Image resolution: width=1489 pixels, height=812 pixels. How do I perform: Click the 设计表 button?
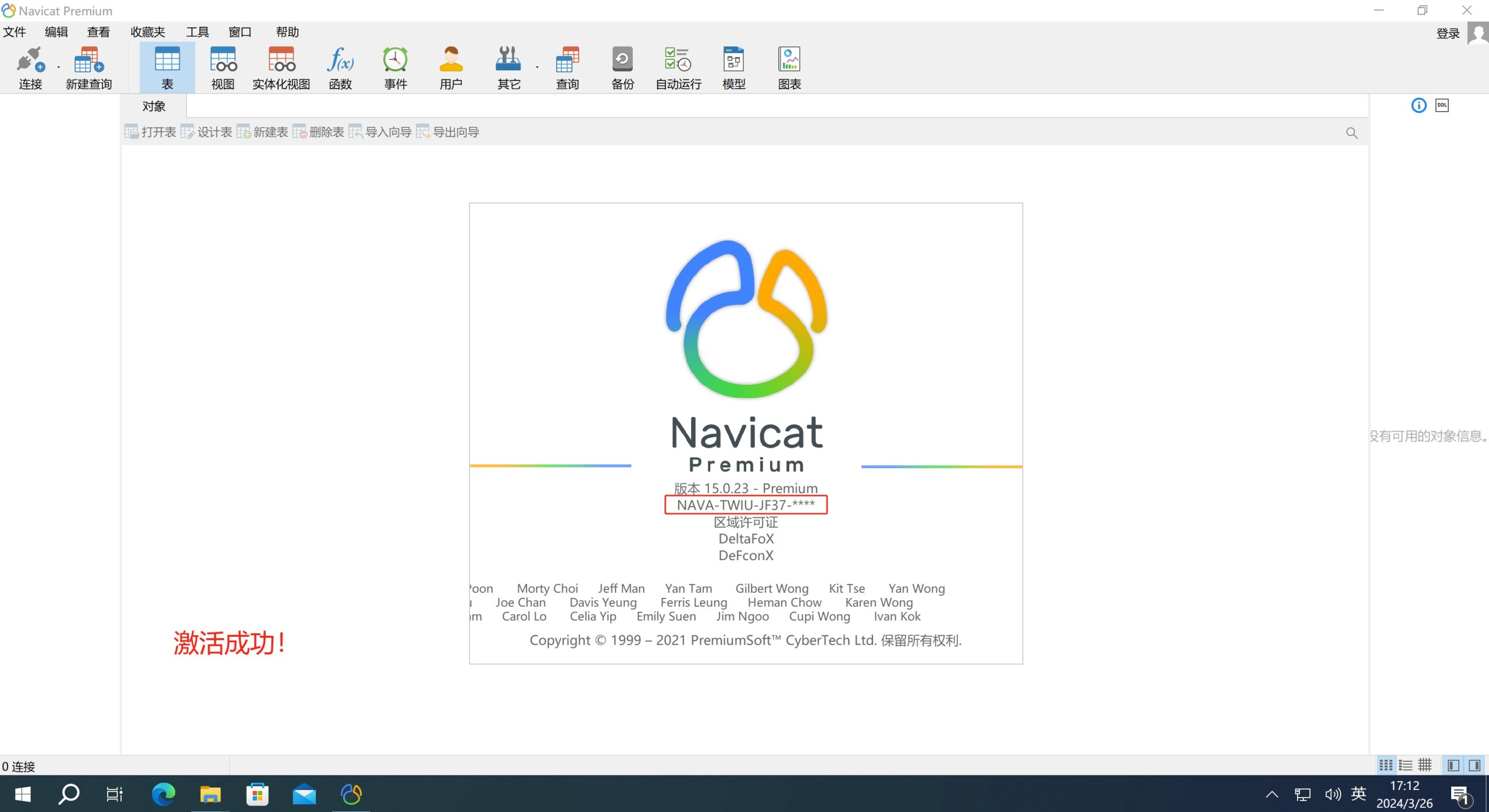point(206,132)
